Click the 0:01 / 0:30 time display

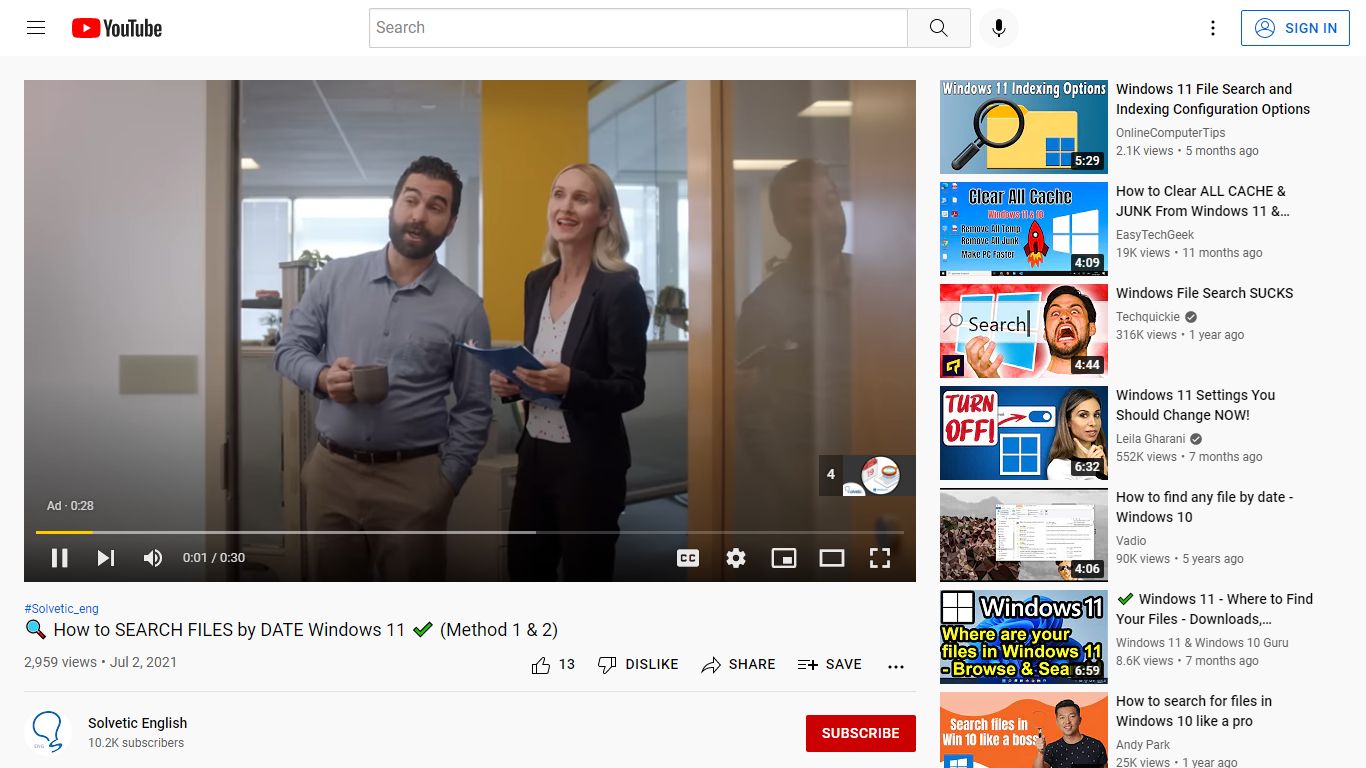tap(214, 558)
